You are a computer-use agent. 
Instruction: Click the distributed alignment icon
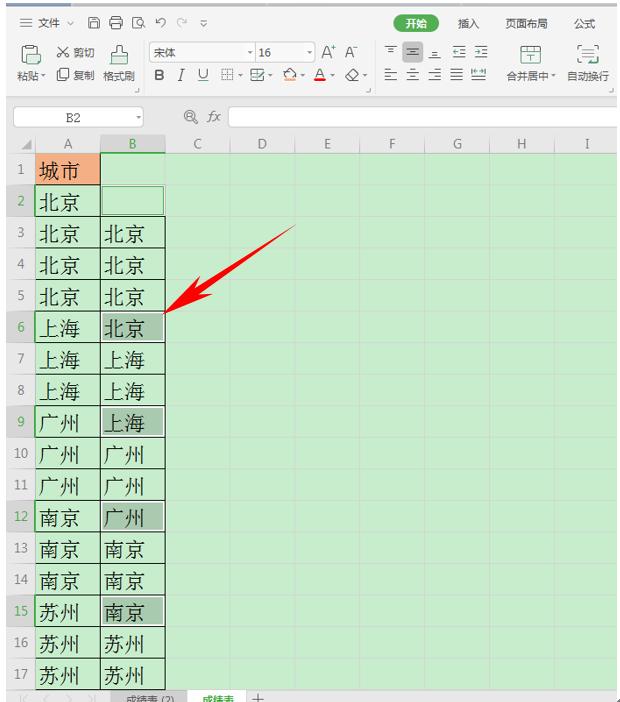tap(478, 74)
